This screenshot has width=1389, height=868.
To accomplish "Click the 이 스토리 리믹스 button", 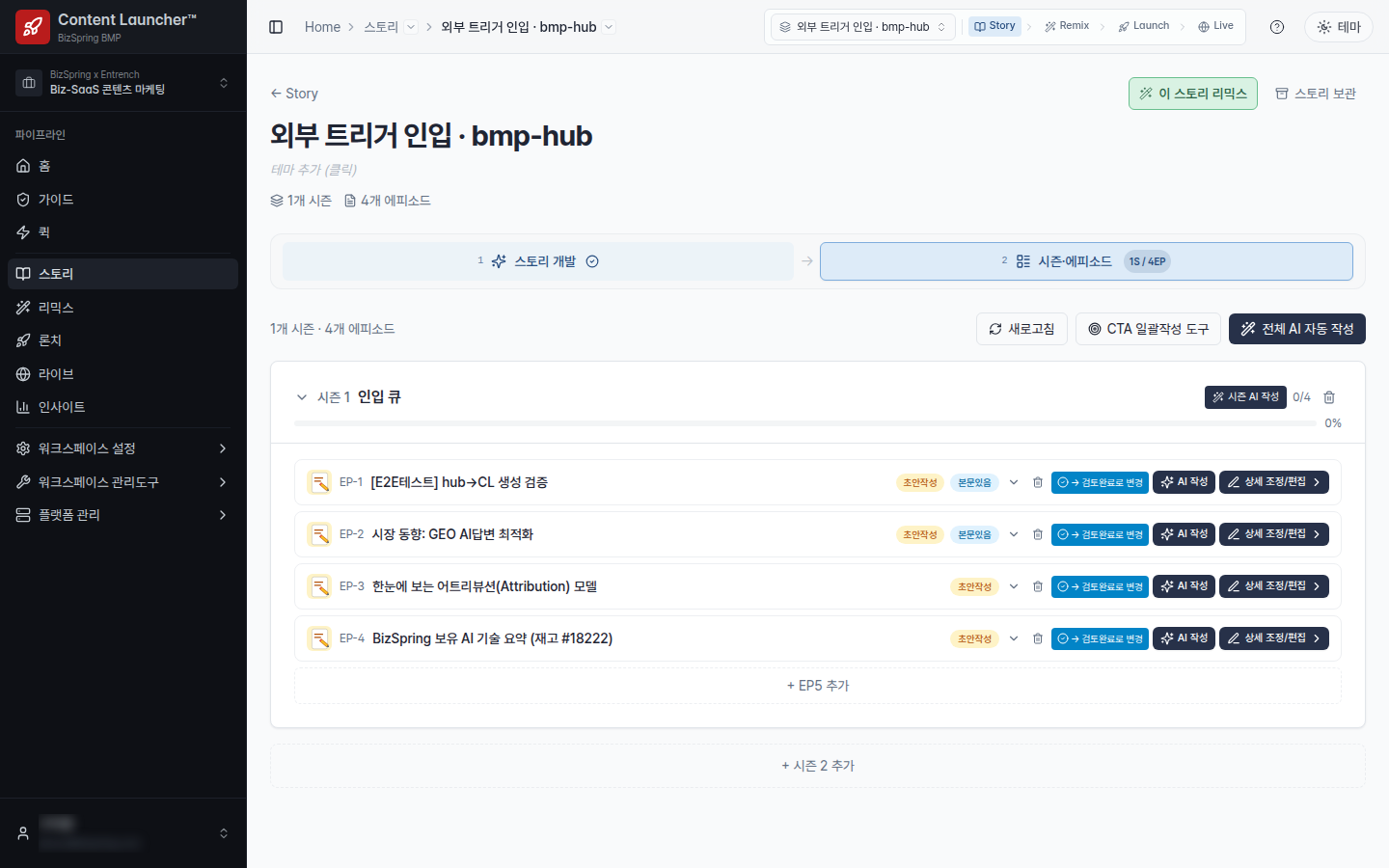I will point(1193,94).
